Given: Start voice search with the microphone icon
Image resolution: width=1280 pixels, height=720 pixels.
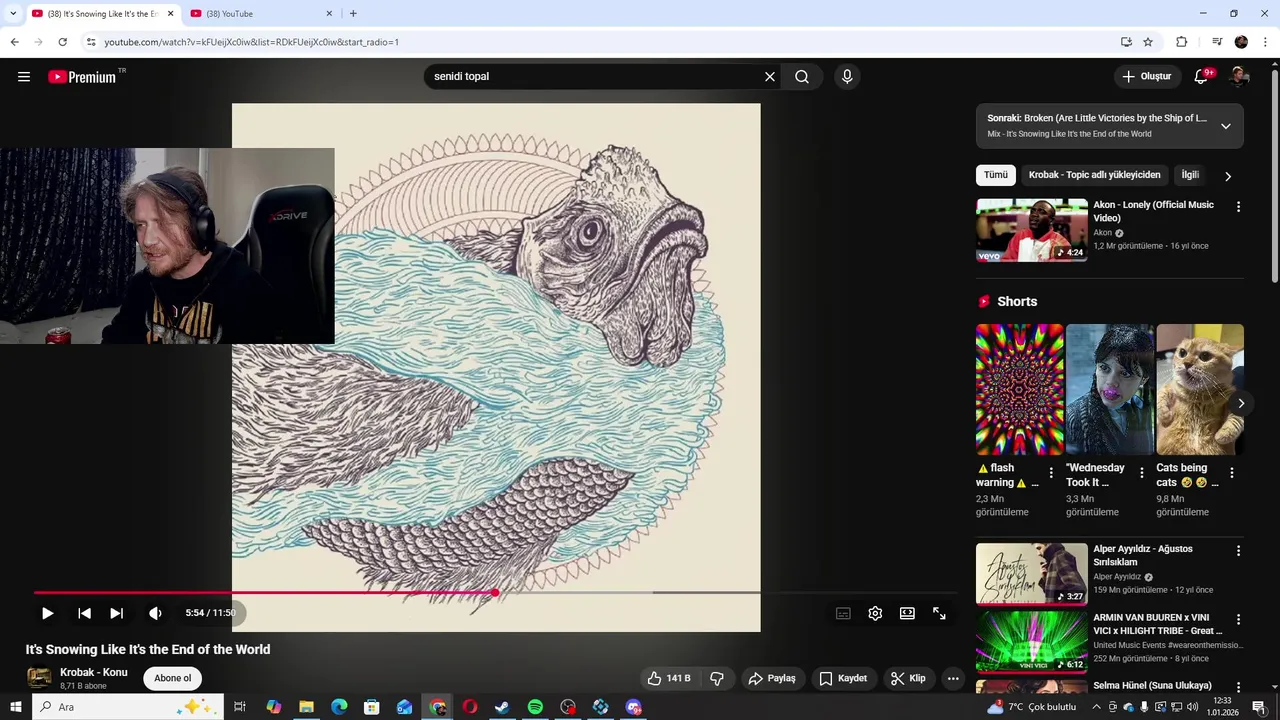Looking at the screenshot, I should (847, 77).
